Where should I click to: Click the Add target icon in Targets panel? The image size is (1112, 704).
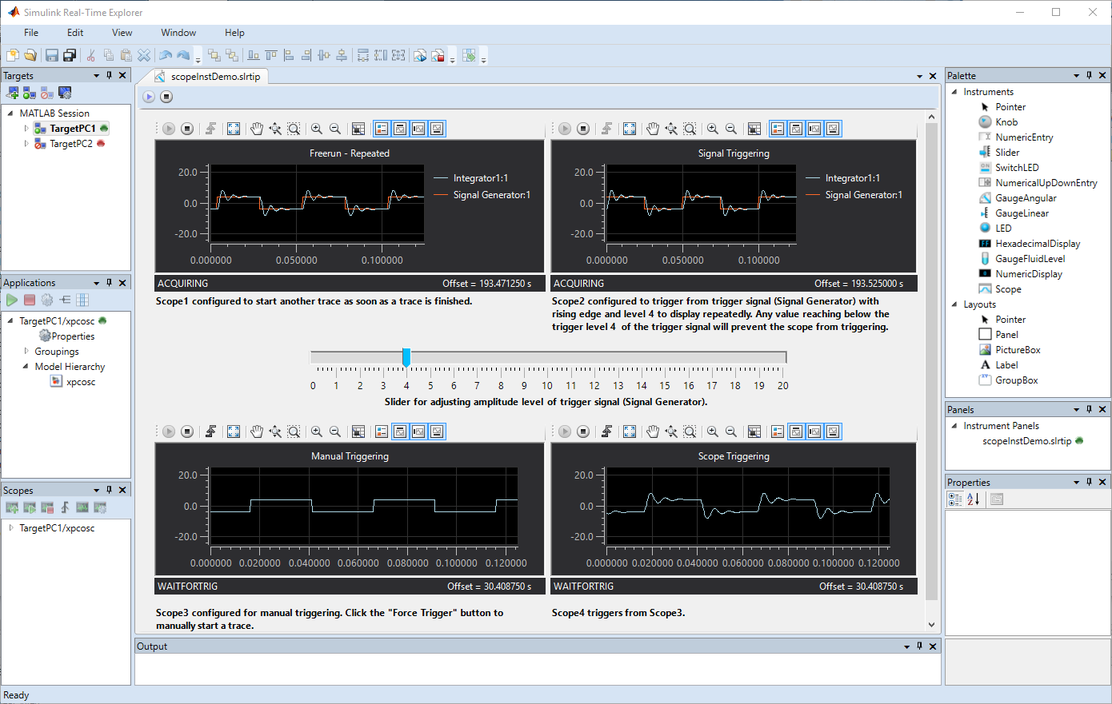click(12, 93)
